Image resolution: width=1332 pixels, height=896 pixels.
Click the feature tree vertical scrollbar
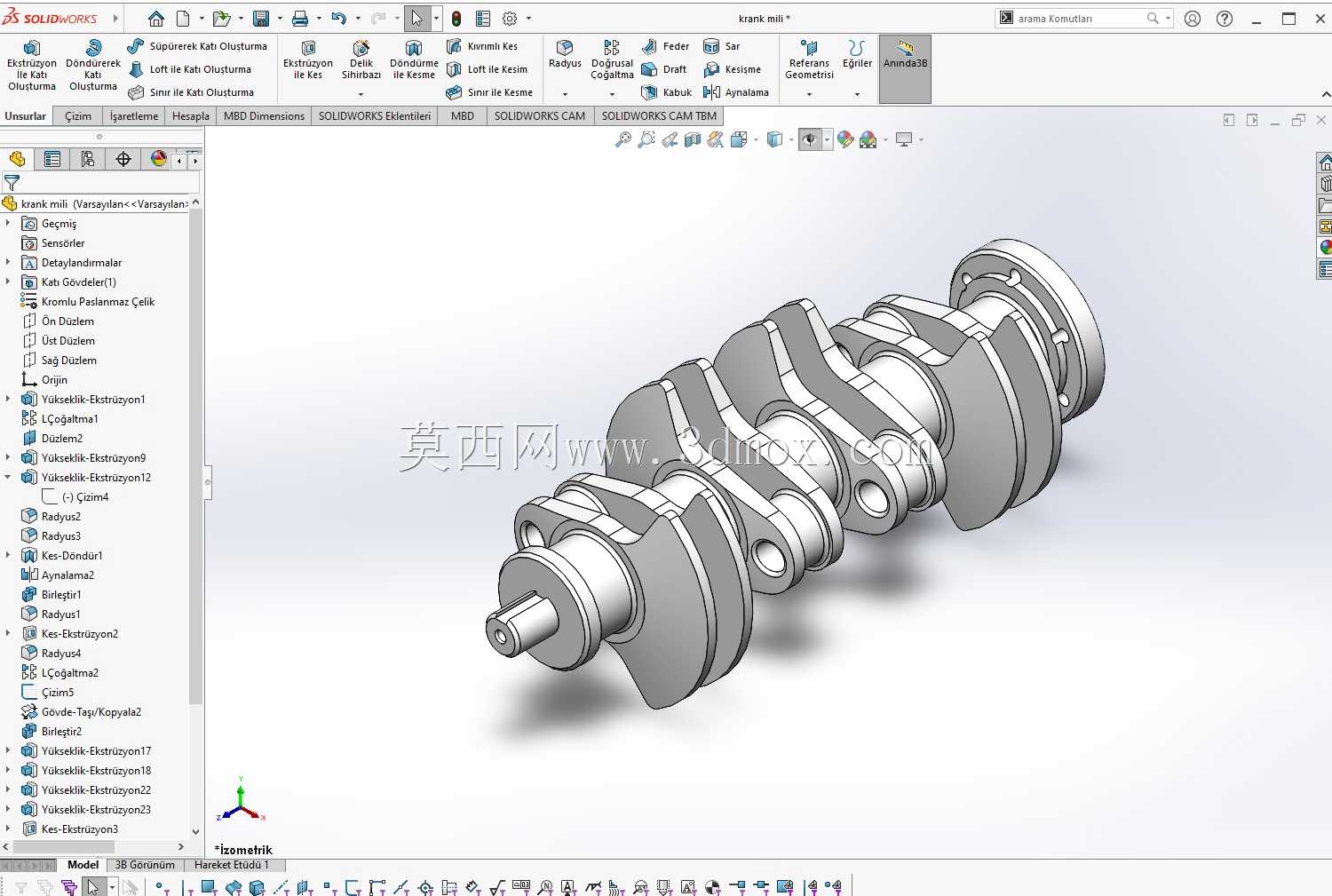[x=196, y=456]
